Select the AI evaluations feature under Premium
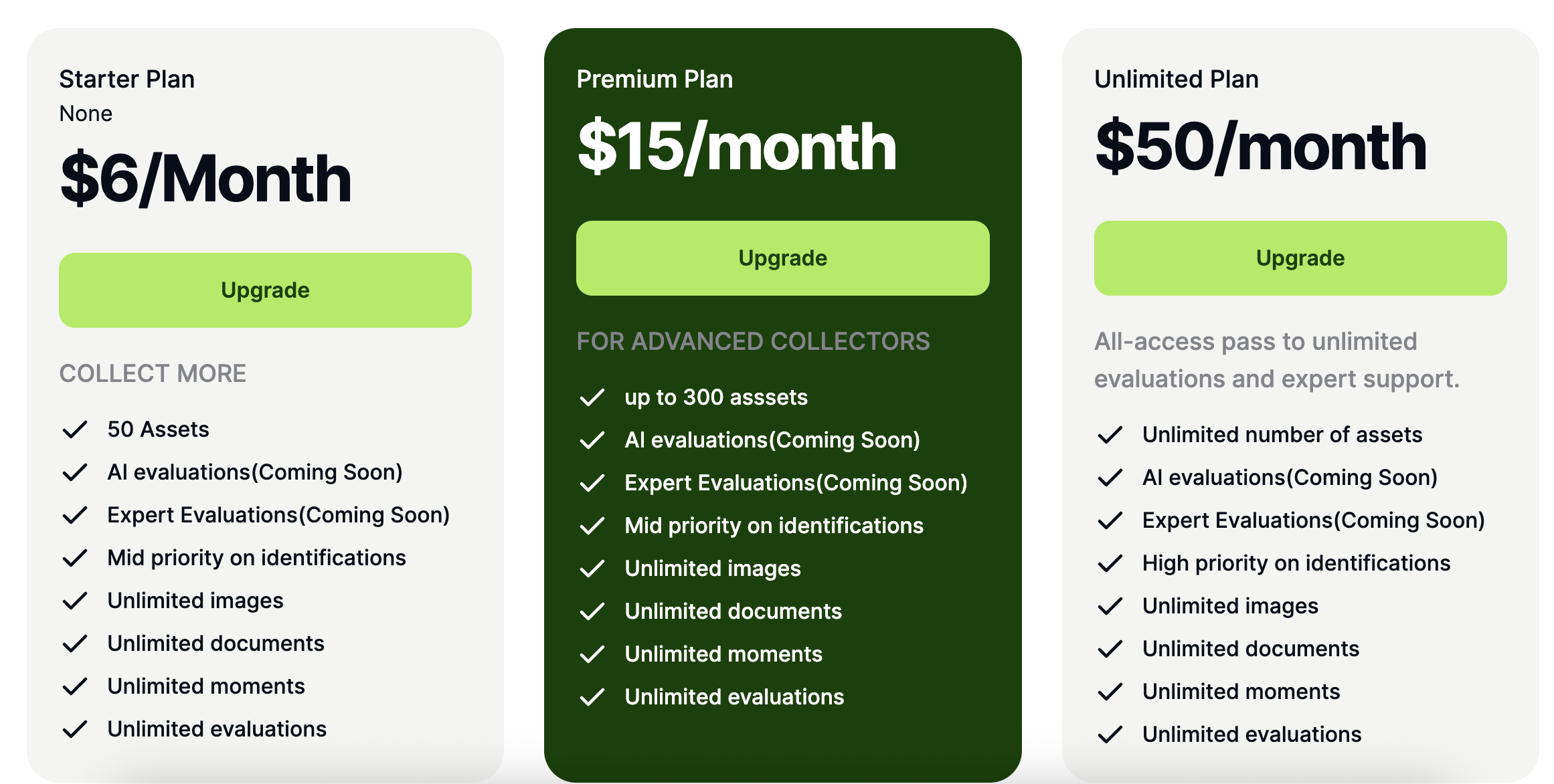 [772, 439]
